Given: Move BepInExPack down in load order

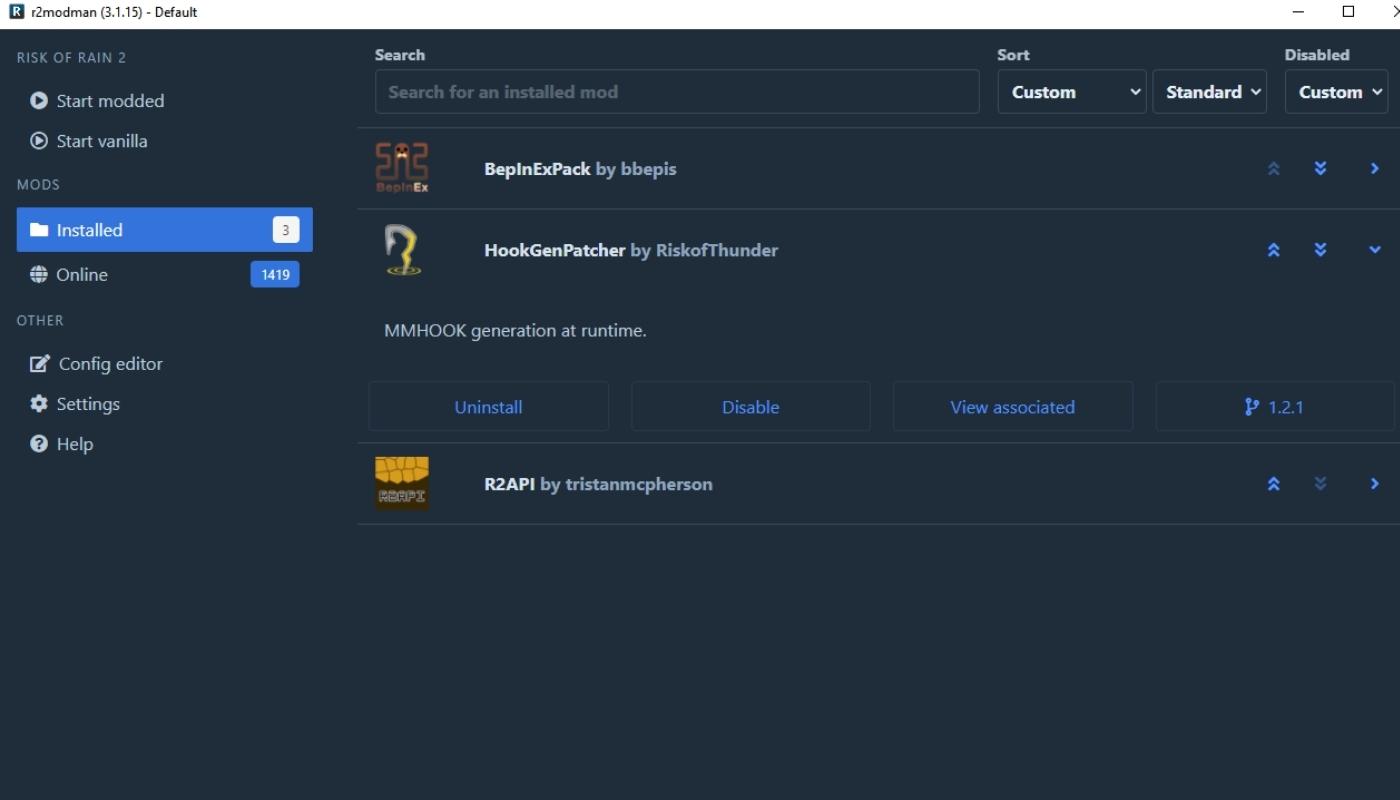Looking at the screenshot, I should pyautogui.click(x=1320, y=169).
